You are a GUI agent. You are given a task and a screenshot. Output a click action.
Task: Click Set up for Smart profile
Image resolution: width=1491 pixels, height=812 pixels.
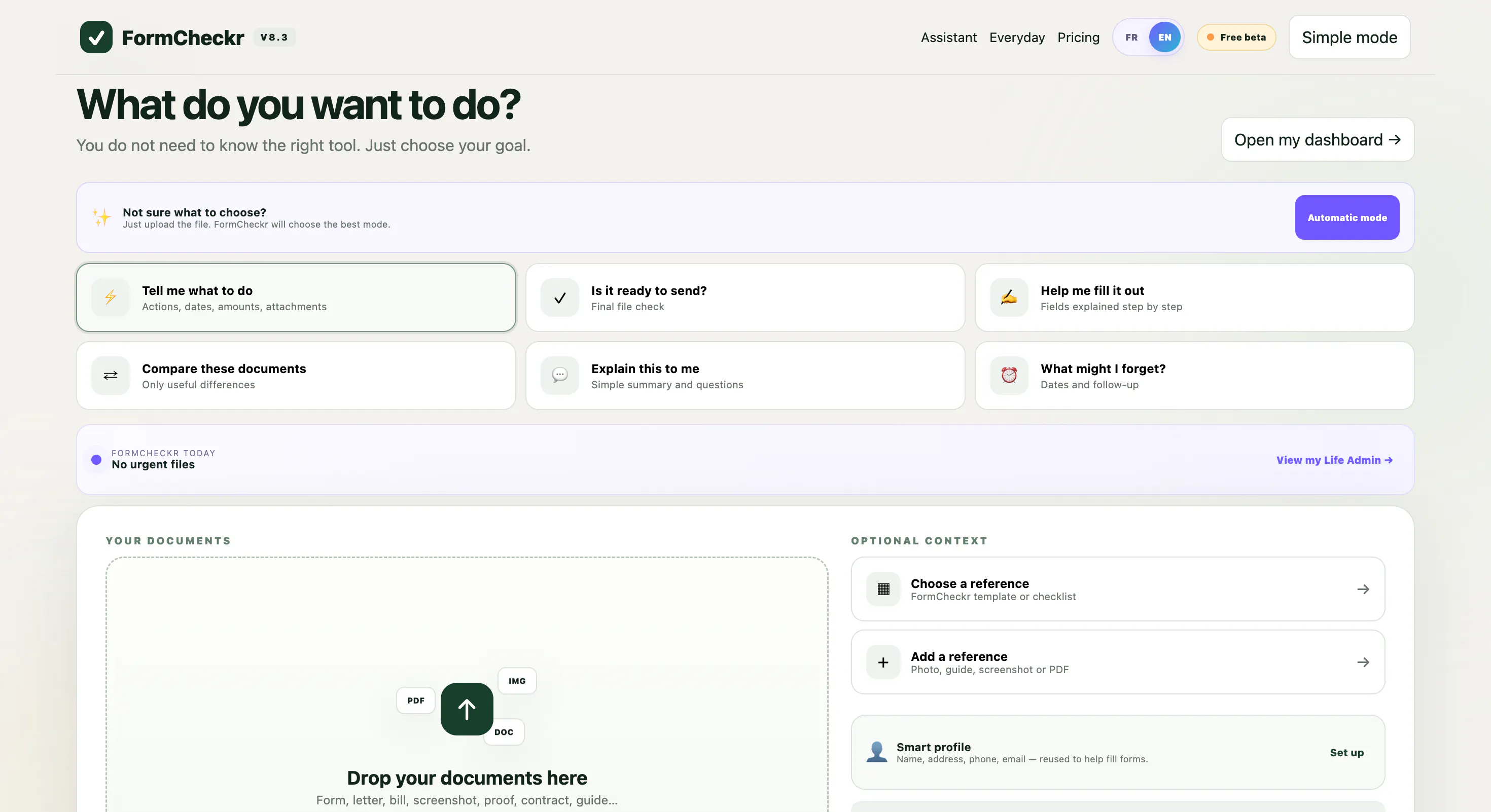click(x=1346, y=752)
